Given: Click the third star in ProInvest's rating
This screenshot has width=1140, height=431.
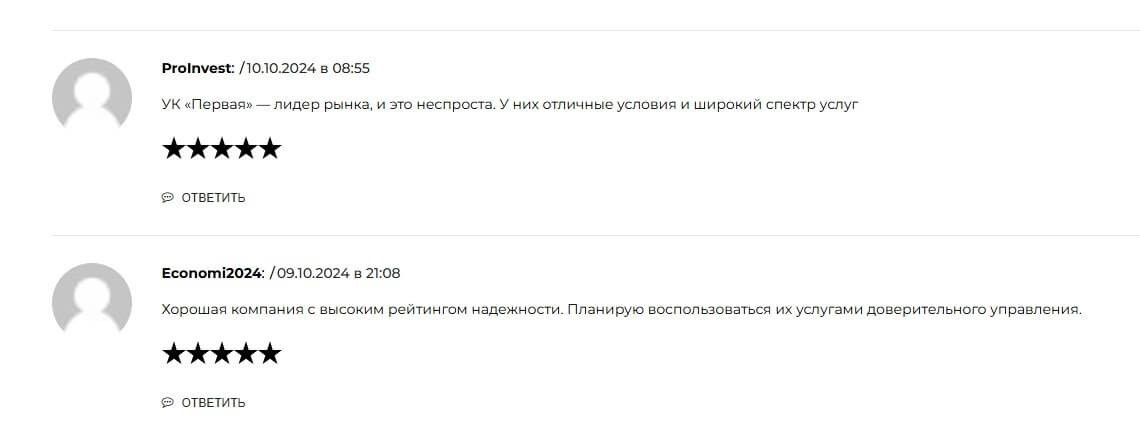Looking at the screenshot, I should point(222,150).
